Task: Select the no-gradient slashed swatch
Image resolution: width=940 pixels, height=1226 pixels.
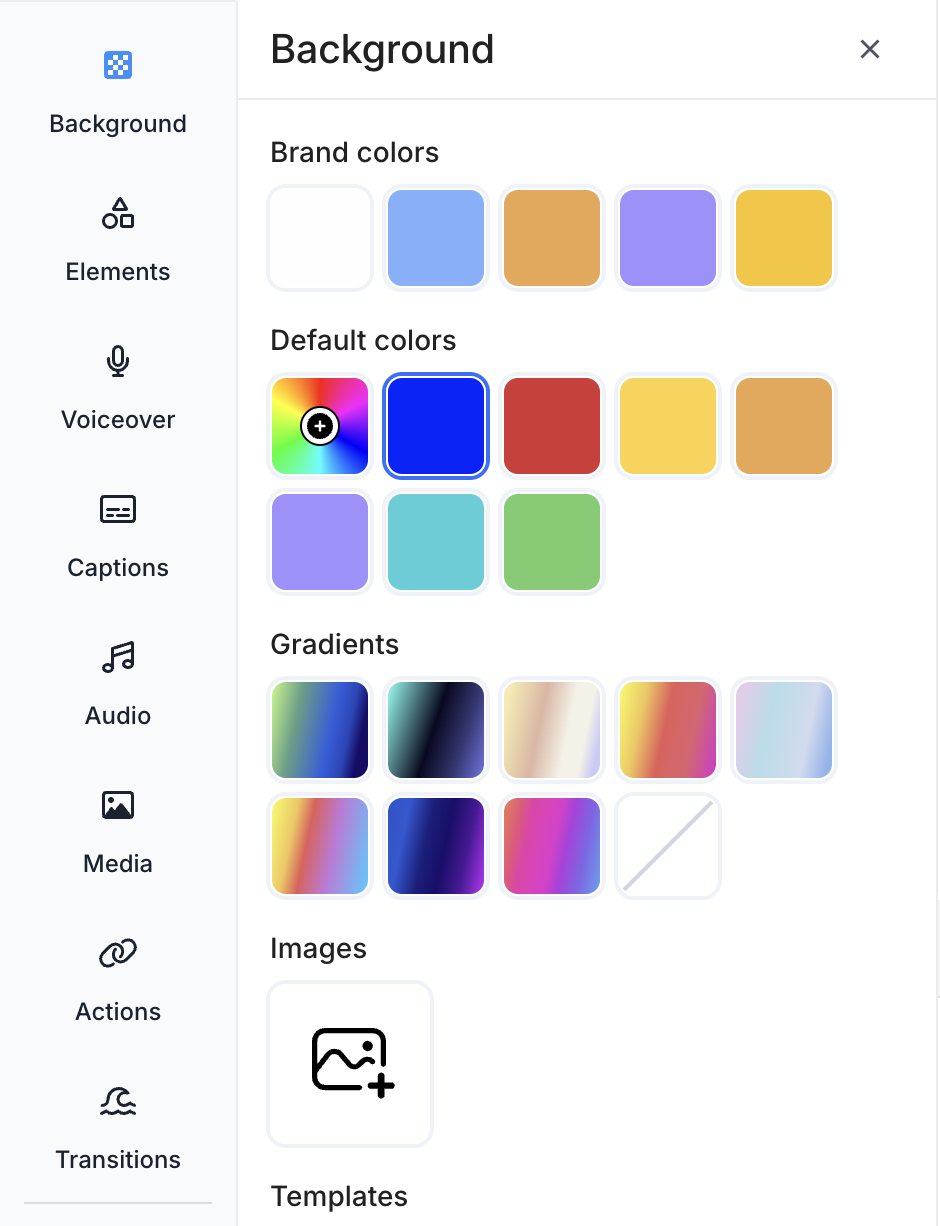Action: click(668, 846)
